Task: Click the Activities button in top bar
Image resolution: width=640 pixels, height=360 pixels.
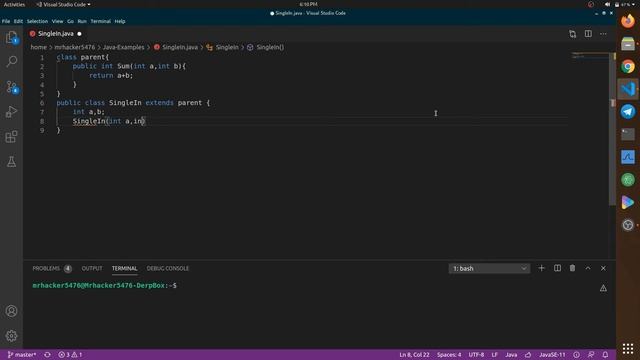Action: tap(14, 4)
